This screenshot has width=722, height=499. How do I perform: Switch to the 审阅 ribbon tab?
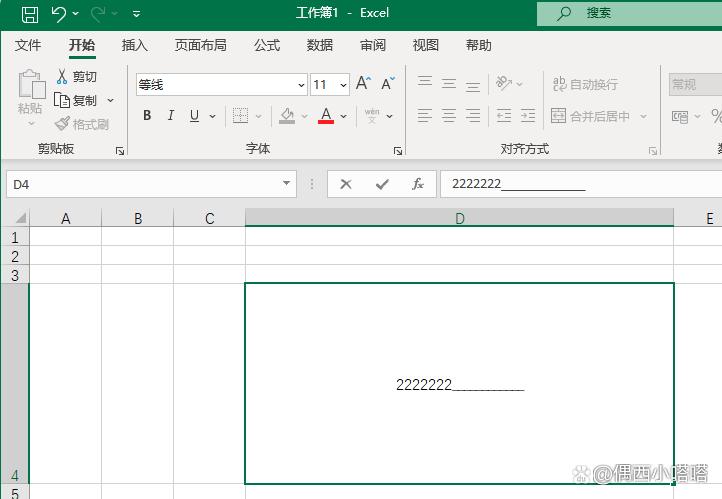(x=373, y=45)
